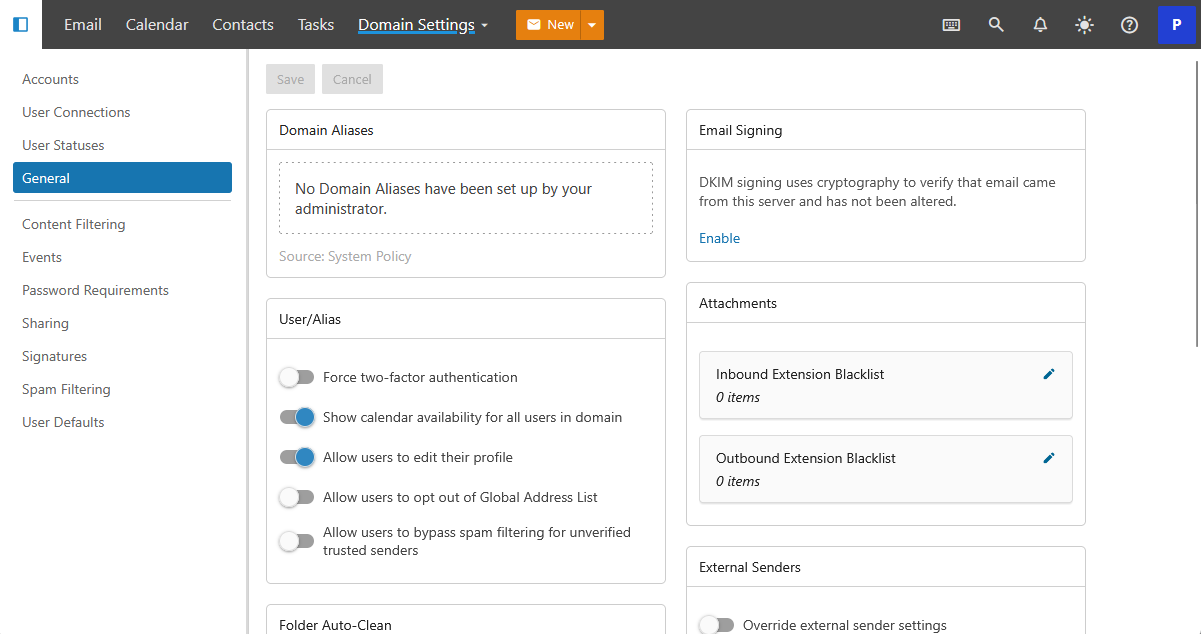This screenshot has height=634, width=1201.
Task: Enable Force two-factor authentication
Action: coord(296,377)
